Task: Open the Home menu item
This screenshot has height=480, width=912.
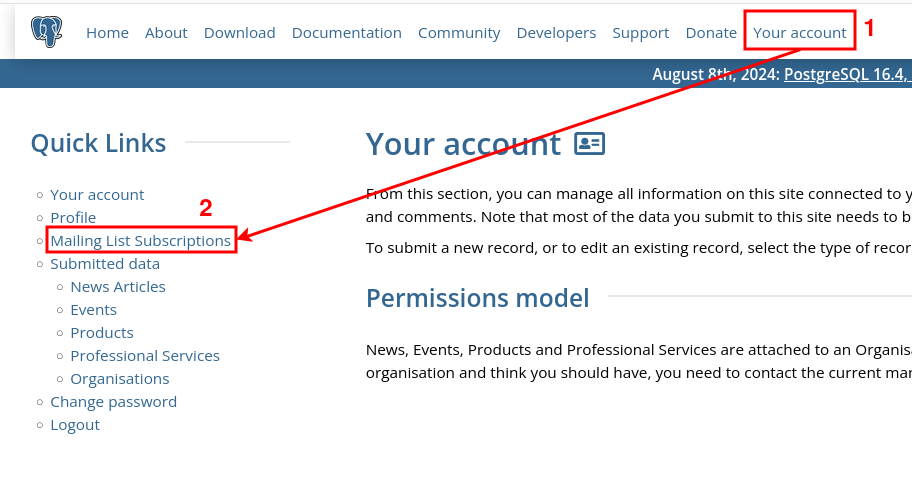Action: click(x=107, y=33)
